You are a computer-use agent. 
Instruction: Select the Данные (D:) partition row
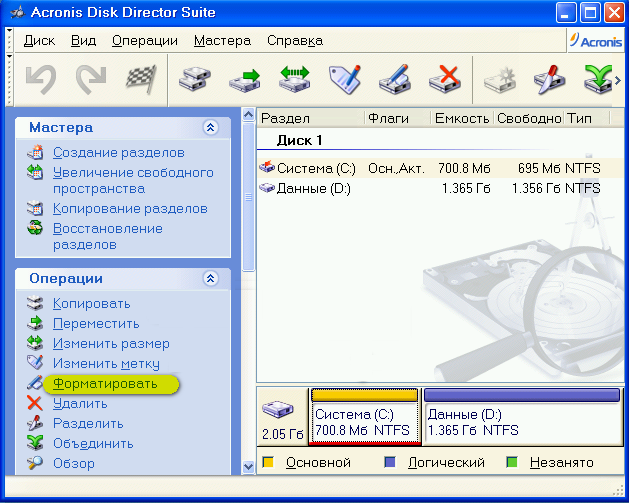(440, 188)
